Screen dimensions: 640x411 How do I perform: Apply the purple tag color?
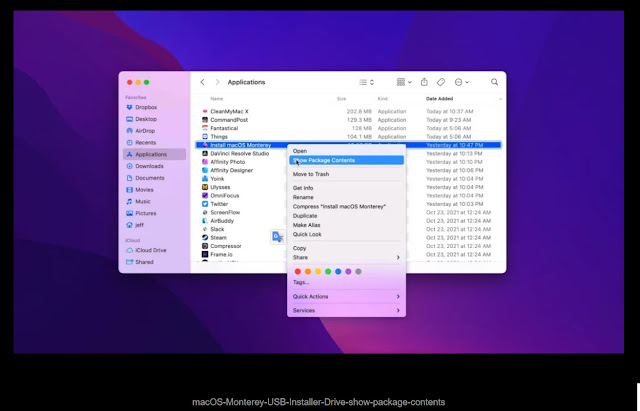[348, 272]
